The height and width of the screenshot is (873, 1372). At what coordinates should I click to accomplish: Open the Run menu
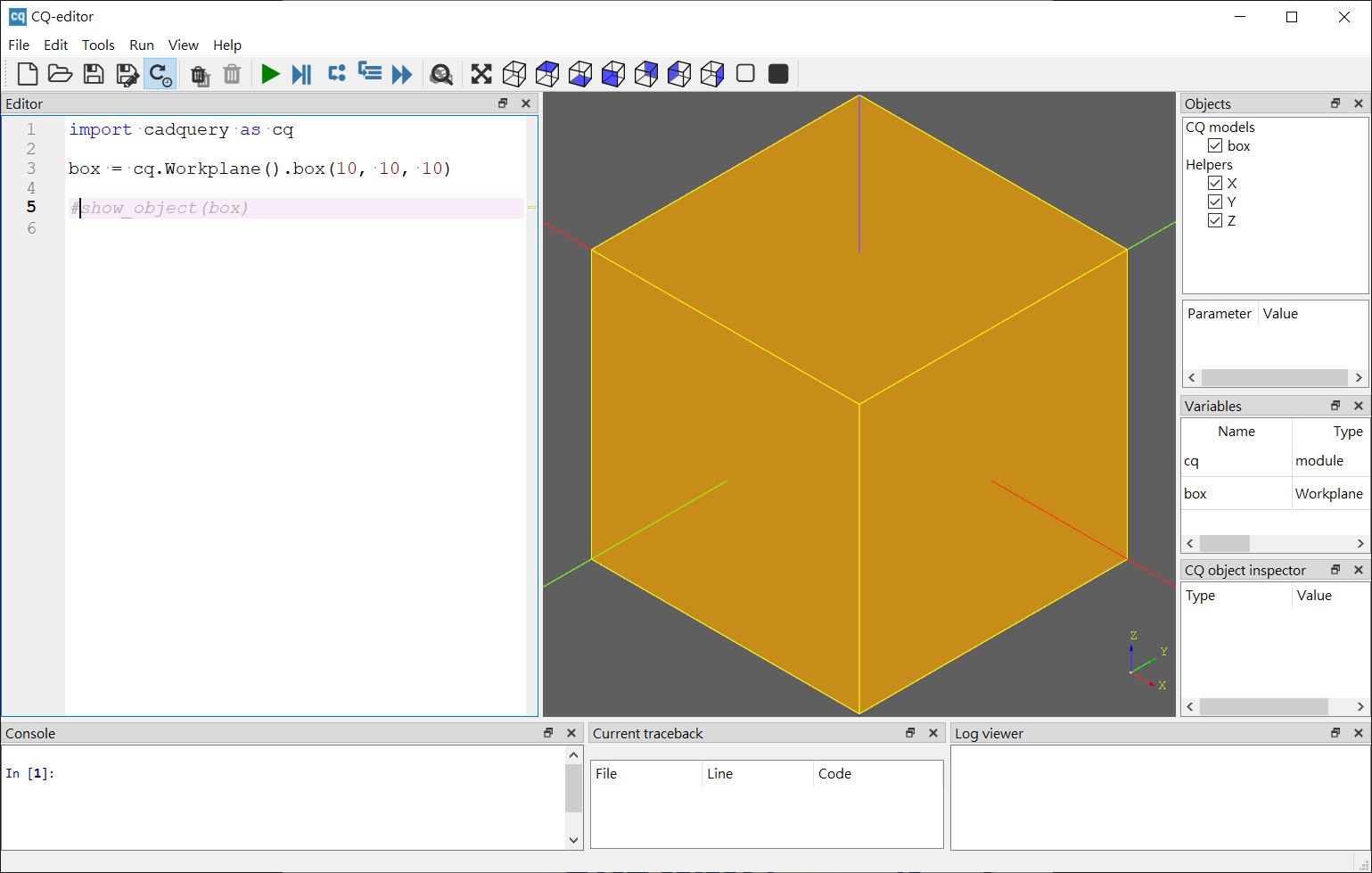point(142,45)
